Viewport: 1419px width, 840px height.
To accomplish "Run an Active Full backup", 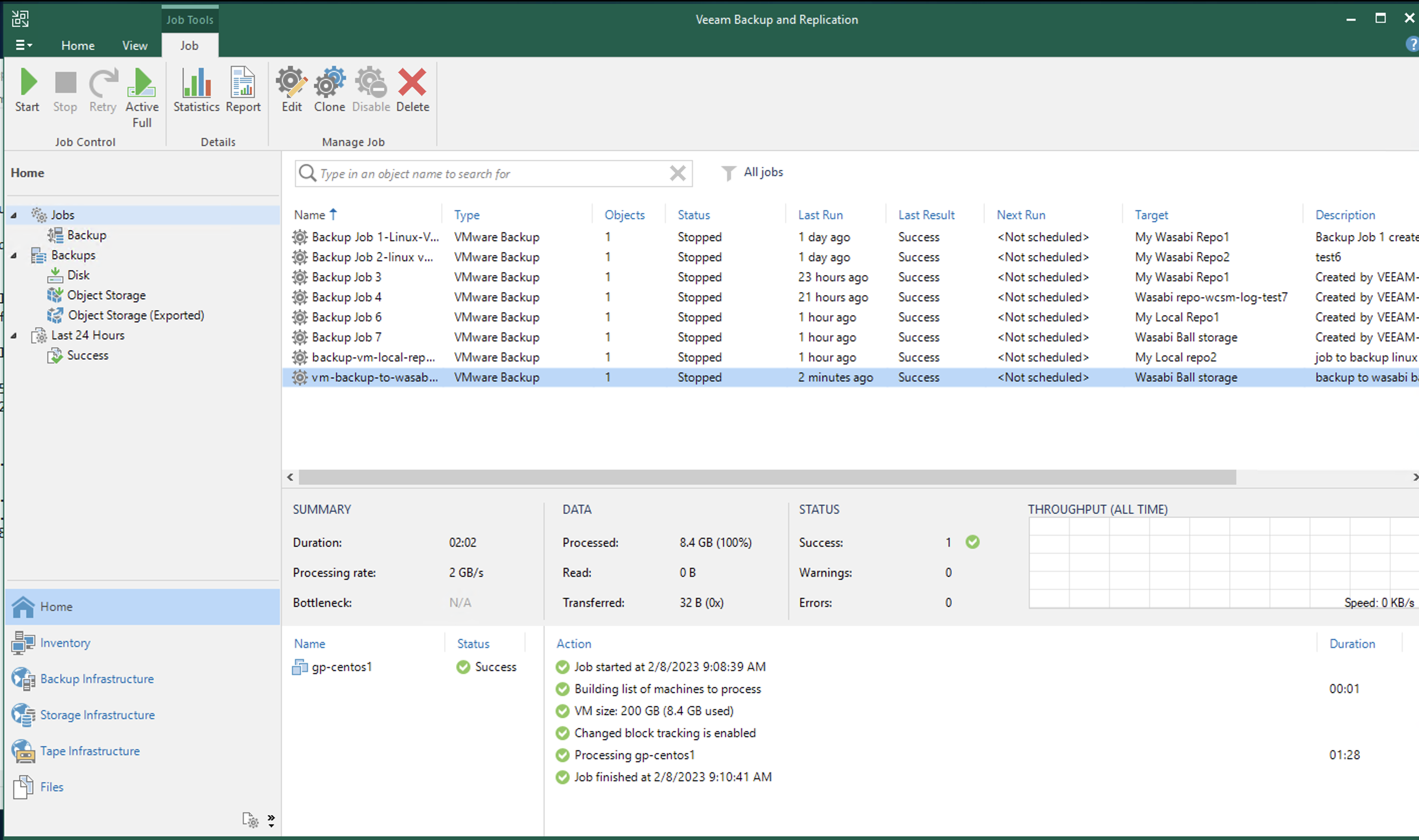I will click(141, 98).
